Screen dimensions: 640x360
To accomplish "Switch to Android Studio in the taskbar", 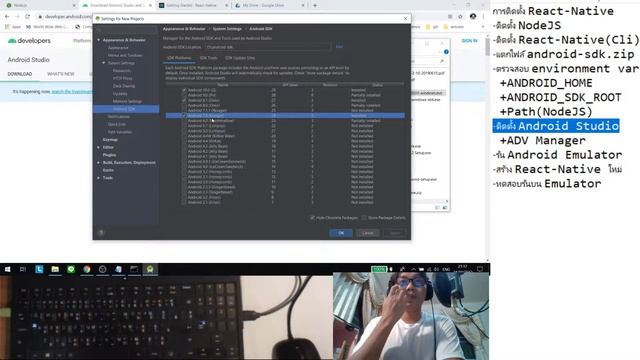I will [x=150, y=269].
